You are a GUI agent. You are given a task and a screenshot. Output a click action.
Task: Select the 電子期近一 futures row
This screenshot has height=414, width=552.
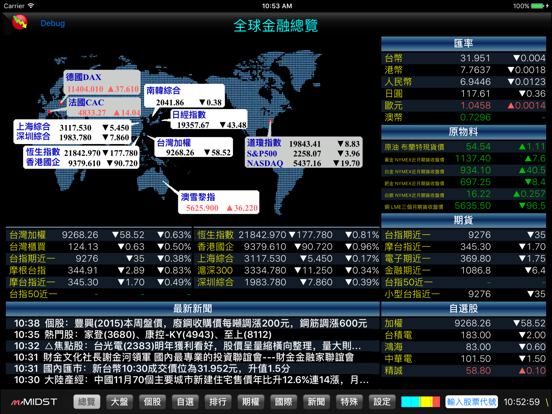click(463, 258)
